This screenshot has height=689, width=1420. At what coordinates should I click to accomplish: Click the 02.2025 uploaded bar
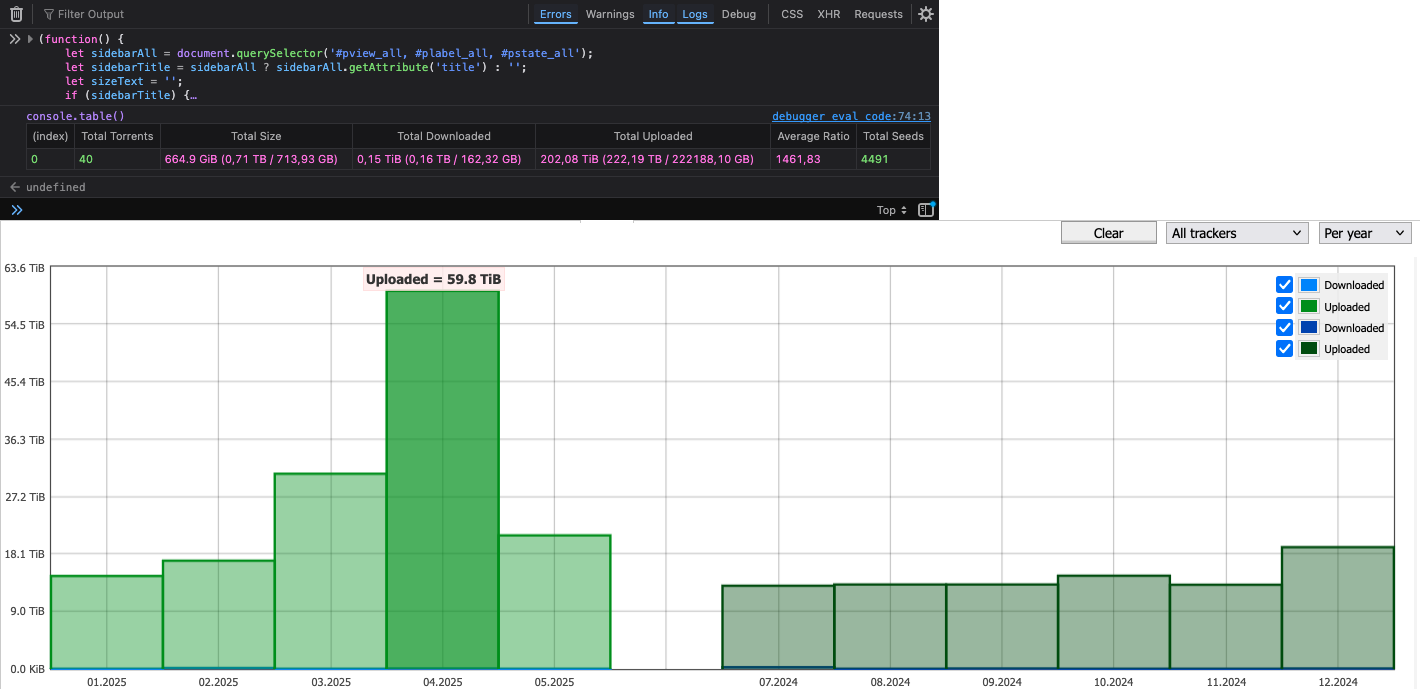[x=218, y=614]
